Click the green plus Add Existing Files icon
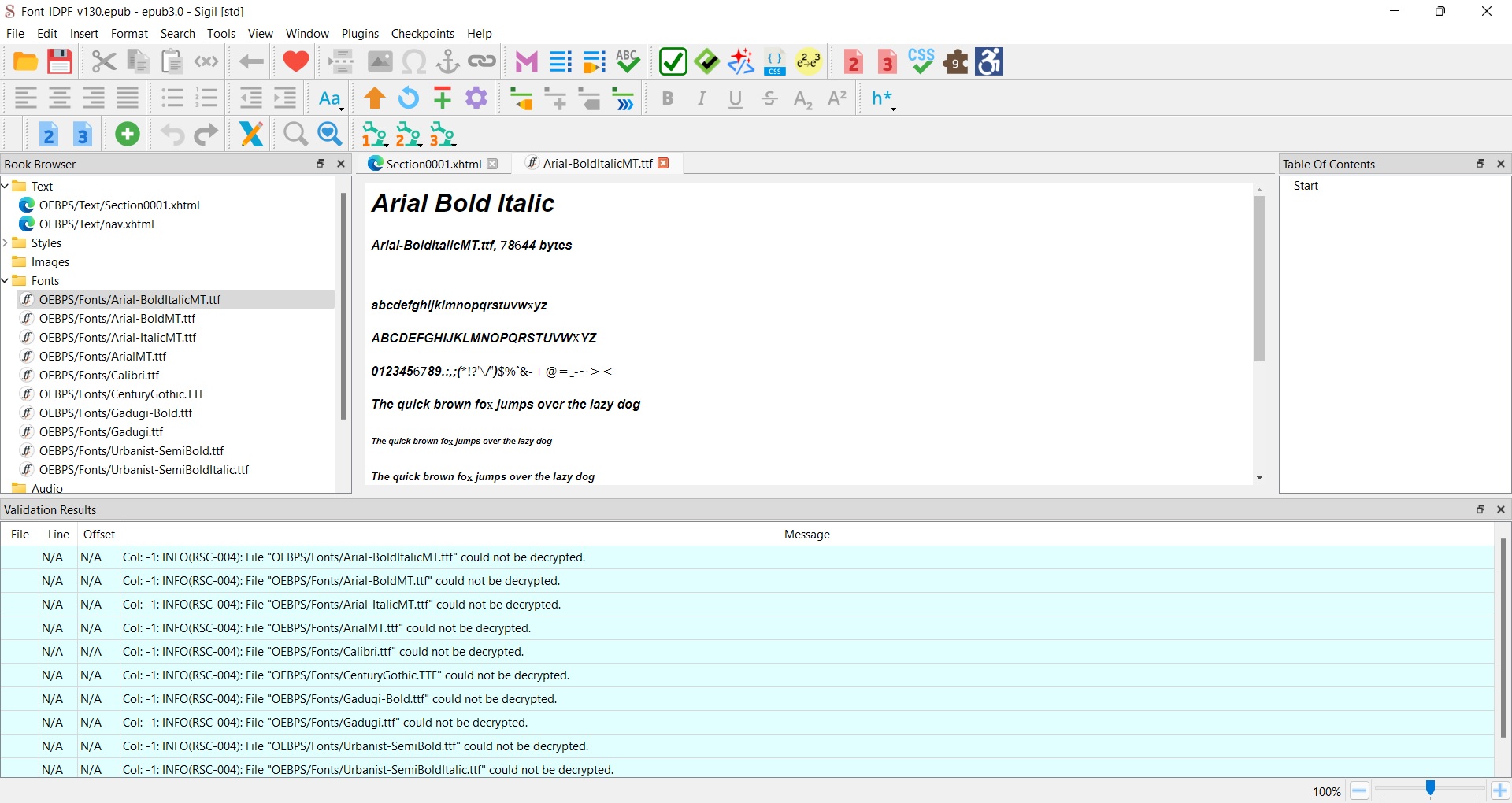This screenshot has width=1512, height=803. (x=128, y=135)
